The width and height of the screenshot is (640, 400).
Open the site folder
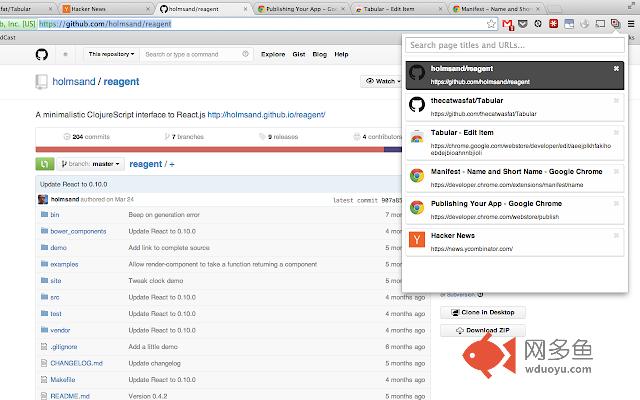coord(56,280)
